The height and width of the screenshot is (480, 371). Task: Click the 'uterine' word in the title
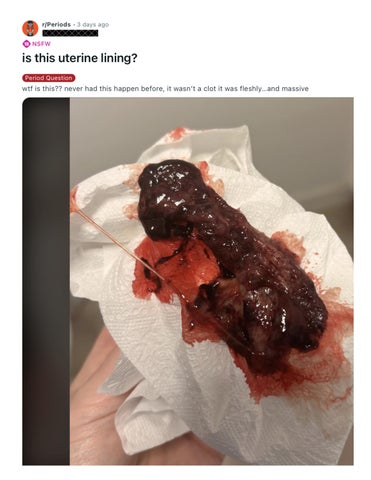tap(78, 59)
